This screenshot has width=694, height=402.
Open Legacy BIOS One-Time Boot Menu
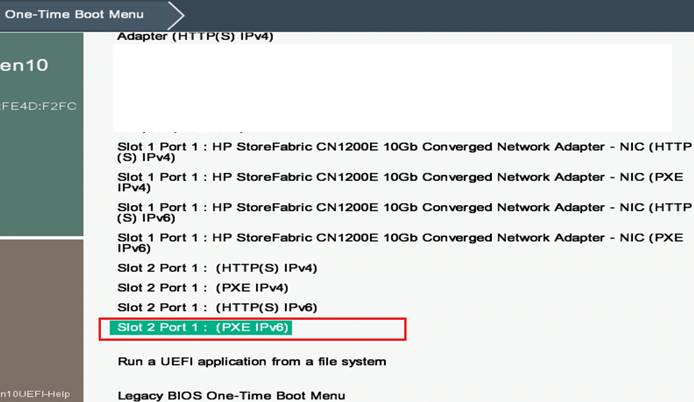click(x=231, y=395)
